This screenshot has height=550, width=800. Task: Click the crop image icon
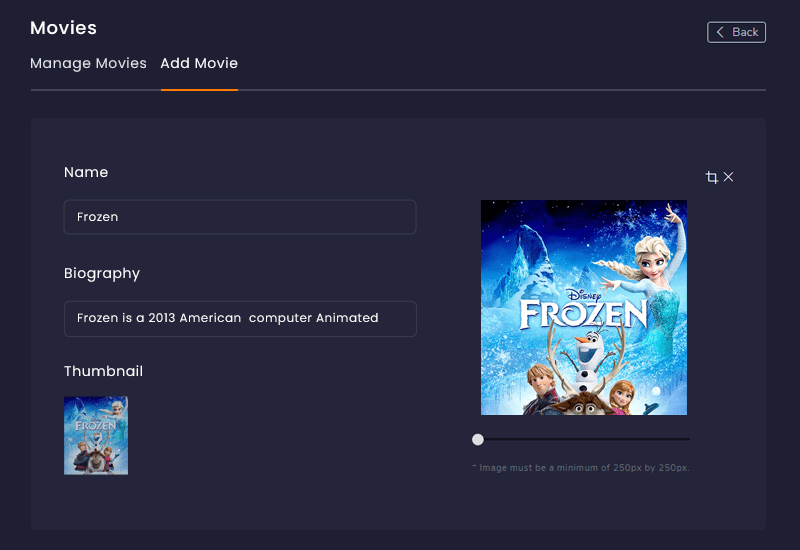pos(712,177)
